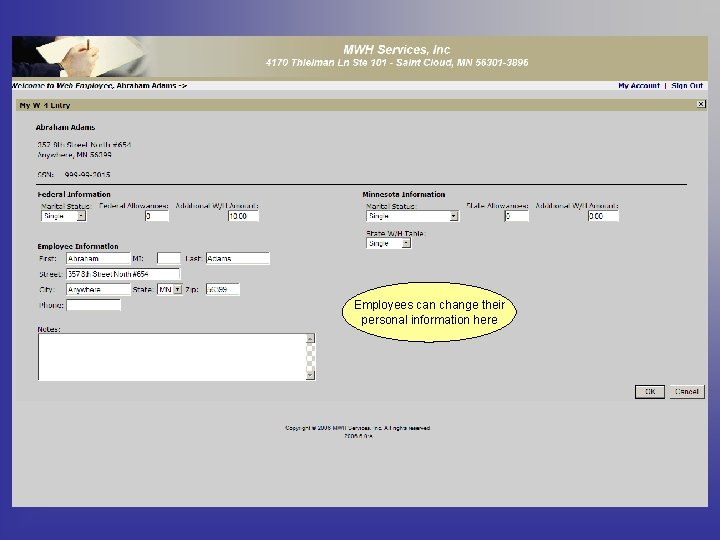Click the Anywhere, MN address line text

tap(74, 155)
